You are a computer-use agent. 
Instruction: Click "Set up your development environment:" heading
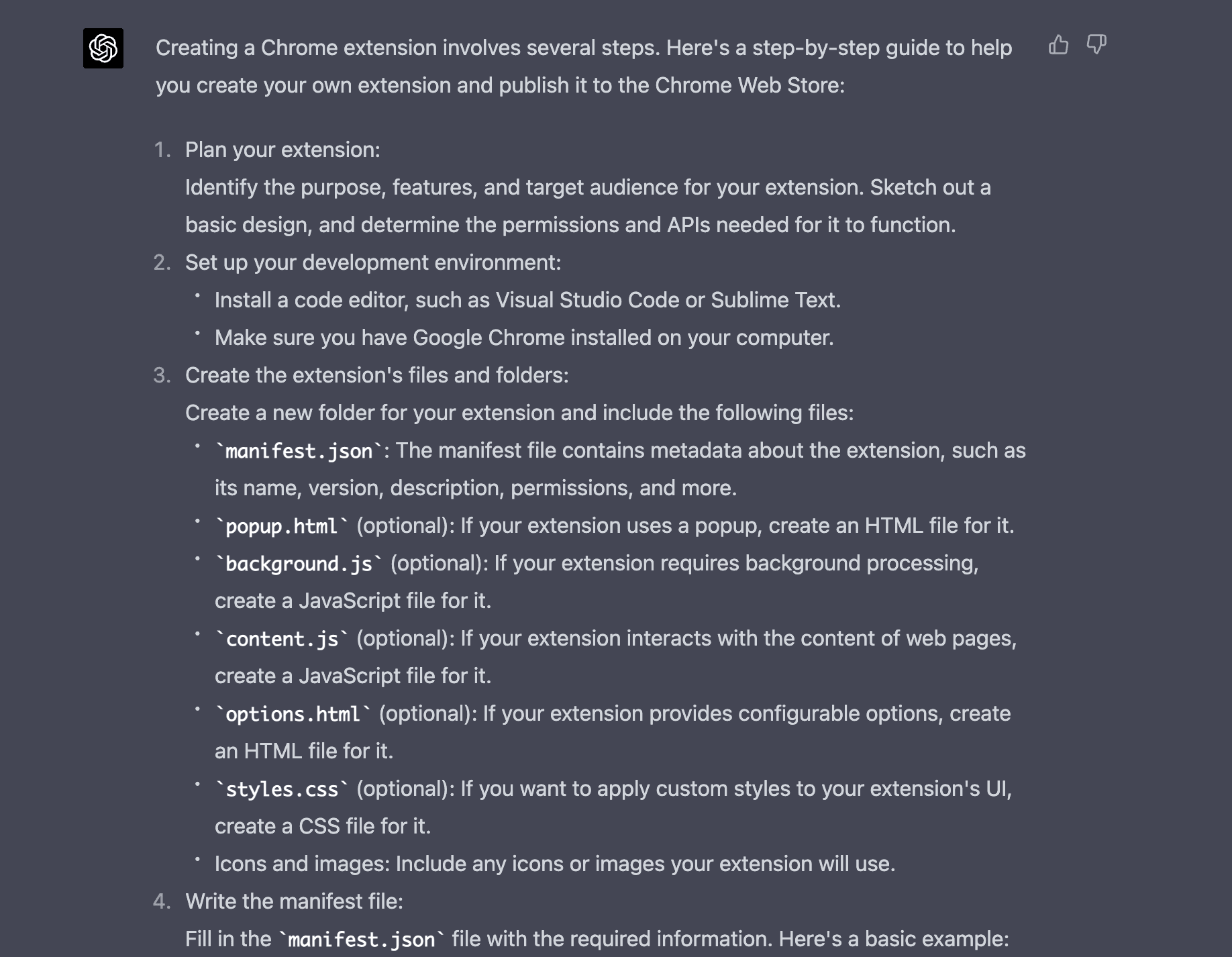(373, 262)
